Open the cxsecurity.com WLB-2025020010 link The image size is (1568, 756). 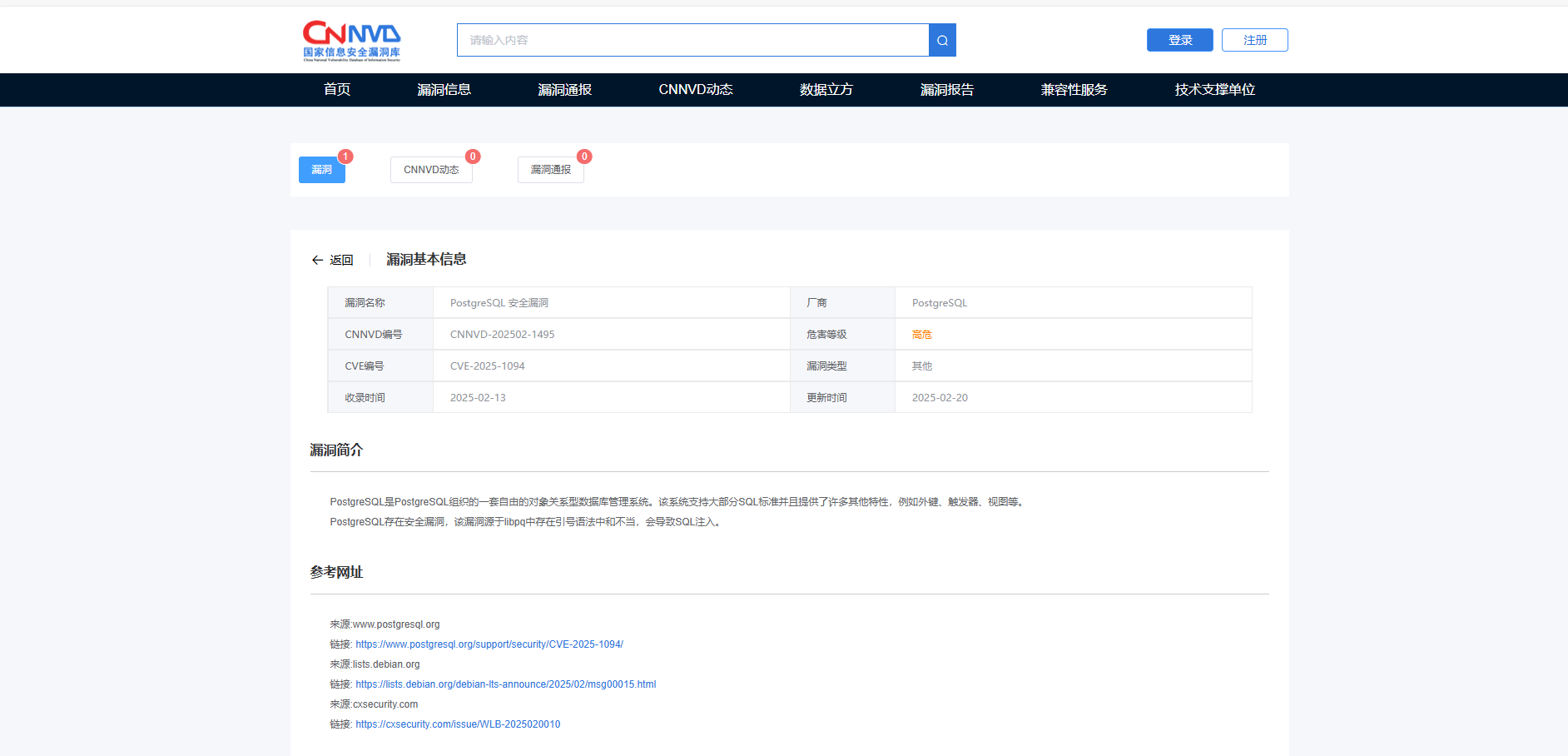458,724
